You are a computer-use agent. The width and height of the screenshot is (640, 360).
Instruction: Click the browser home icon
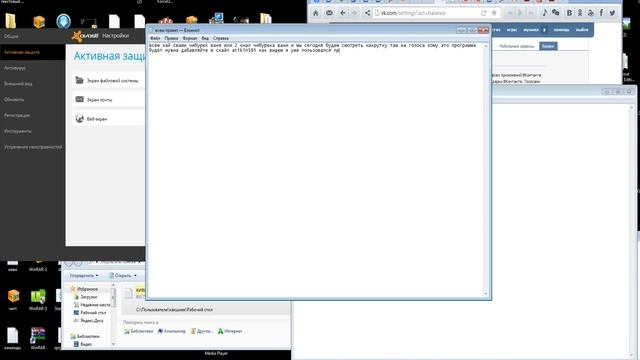(x=316, y=13)
